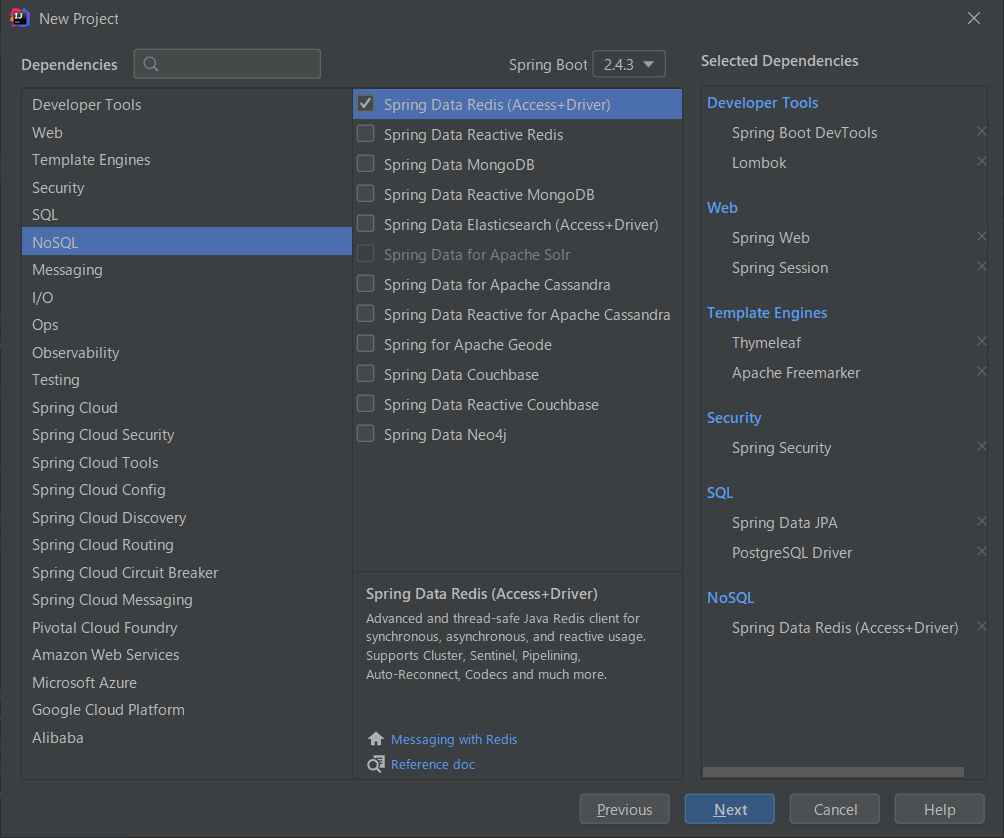The height and width of the screenshot is (838, 1004).
Task: Open Spring Cloud category
Action: click(187, 408)
